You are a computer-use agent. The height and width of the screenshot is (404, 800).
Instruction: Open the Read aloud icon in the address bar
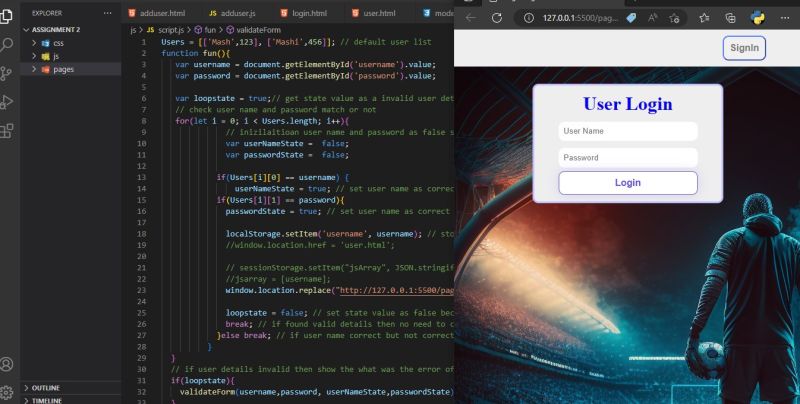653,18
